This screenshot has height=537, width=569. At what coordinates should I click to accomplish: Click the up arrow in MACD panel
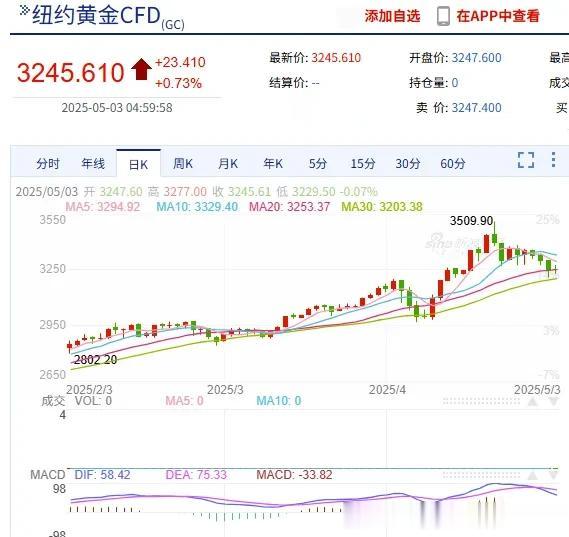pyautogui.click(x=533, y=475)
